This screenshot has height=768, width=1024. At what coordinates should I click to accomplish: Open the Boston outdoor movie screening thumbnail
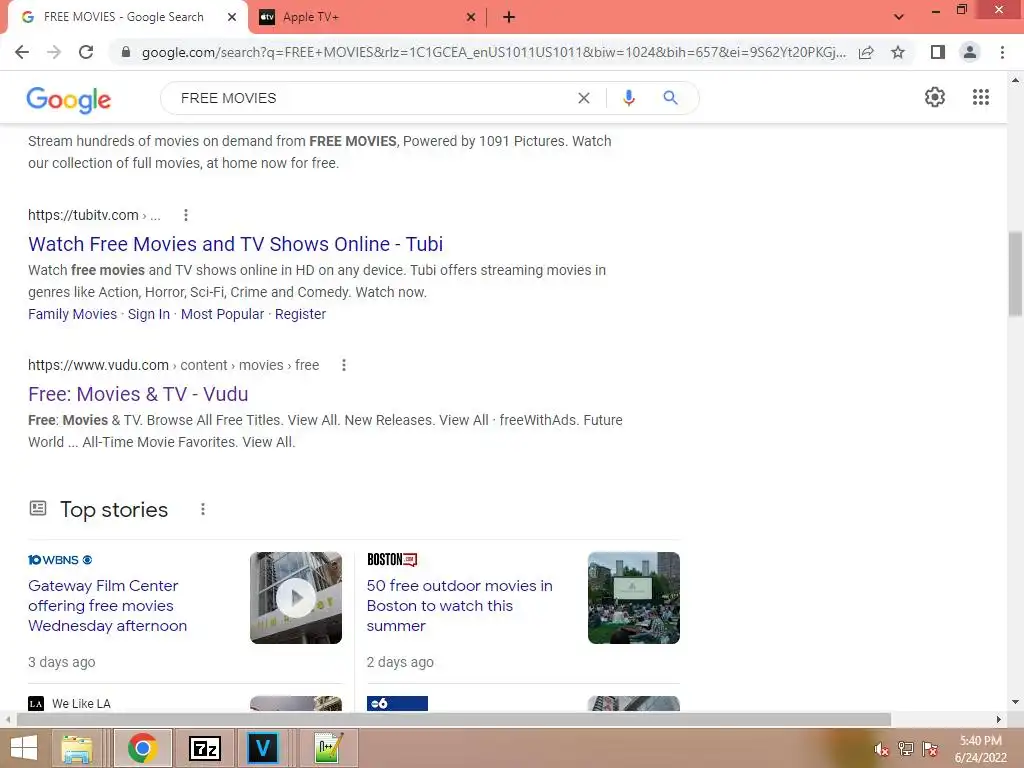click(x=633, y=598)
